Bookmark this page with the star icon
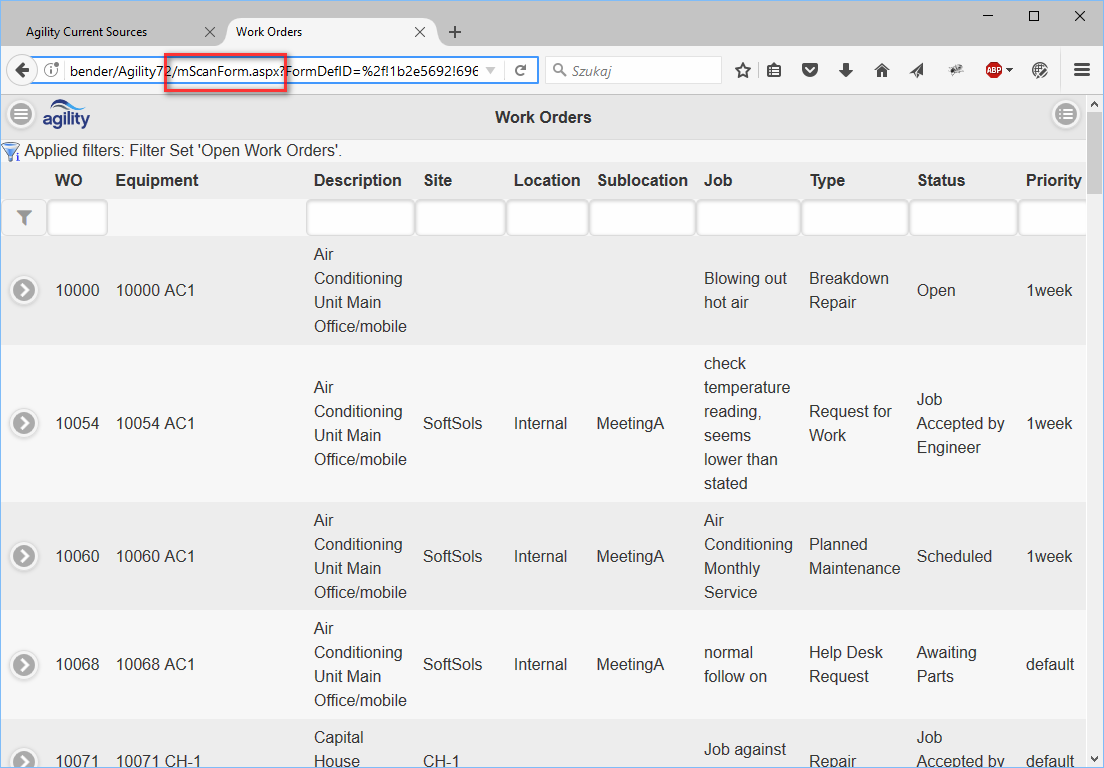Viewport: 1104px width, 768px height. pyautogui.click(x=743, y=70)
